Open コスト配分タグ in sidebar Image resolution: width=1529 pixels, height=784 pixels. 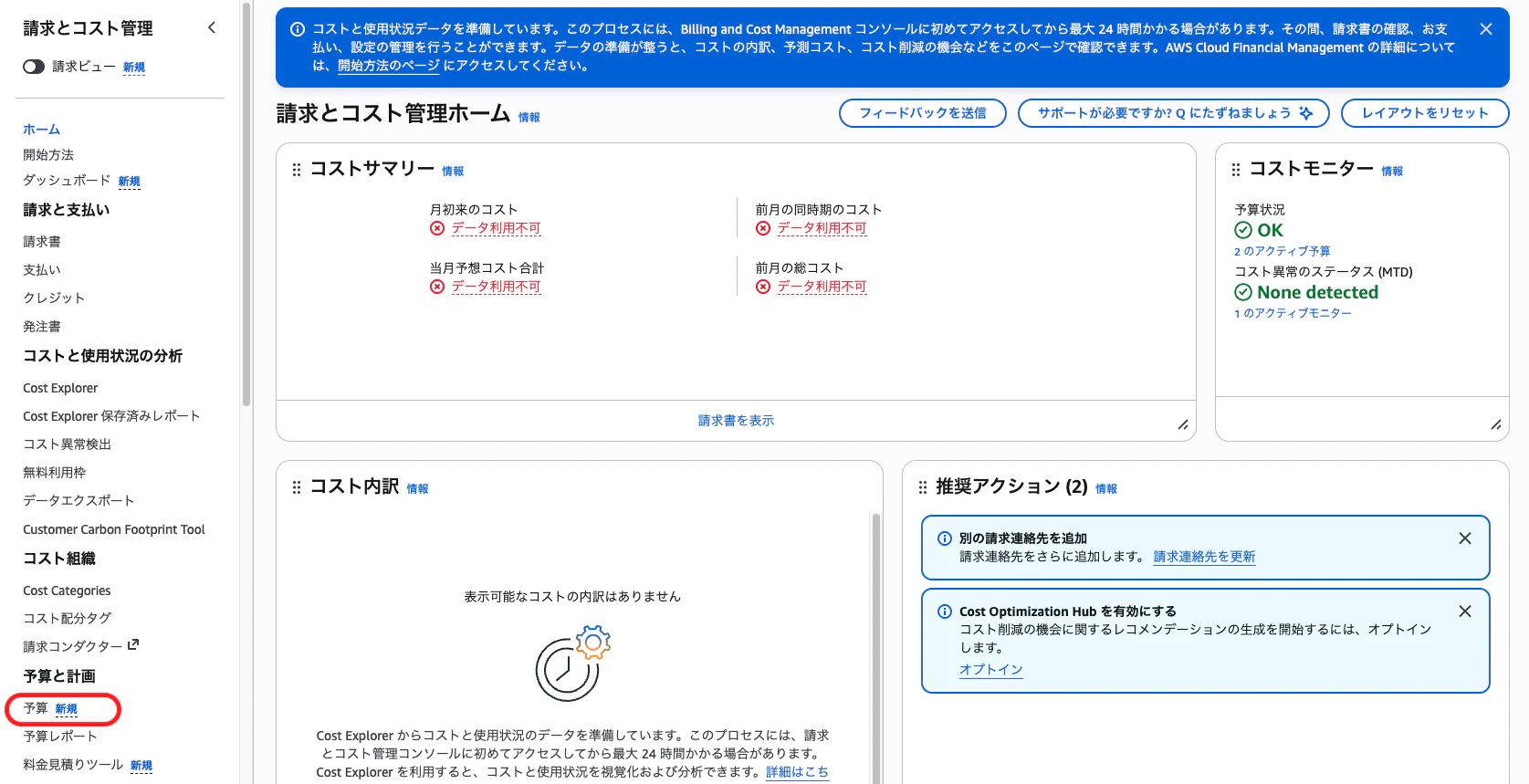(67, 618)
